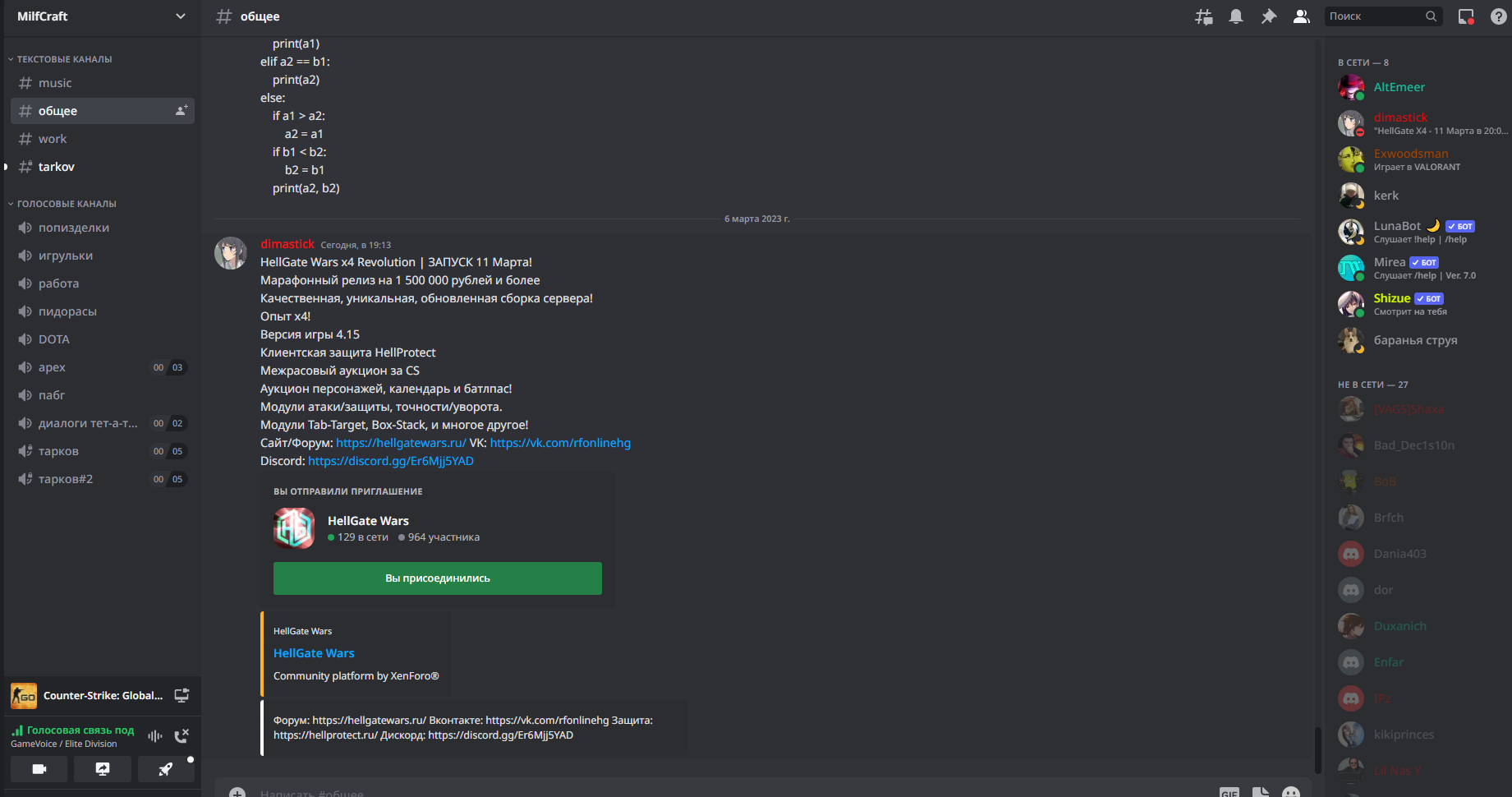Open sticker picker icon
The height and width of the screenshot is (797, 1512).
pyautogui.click(x=1261, y=793)
